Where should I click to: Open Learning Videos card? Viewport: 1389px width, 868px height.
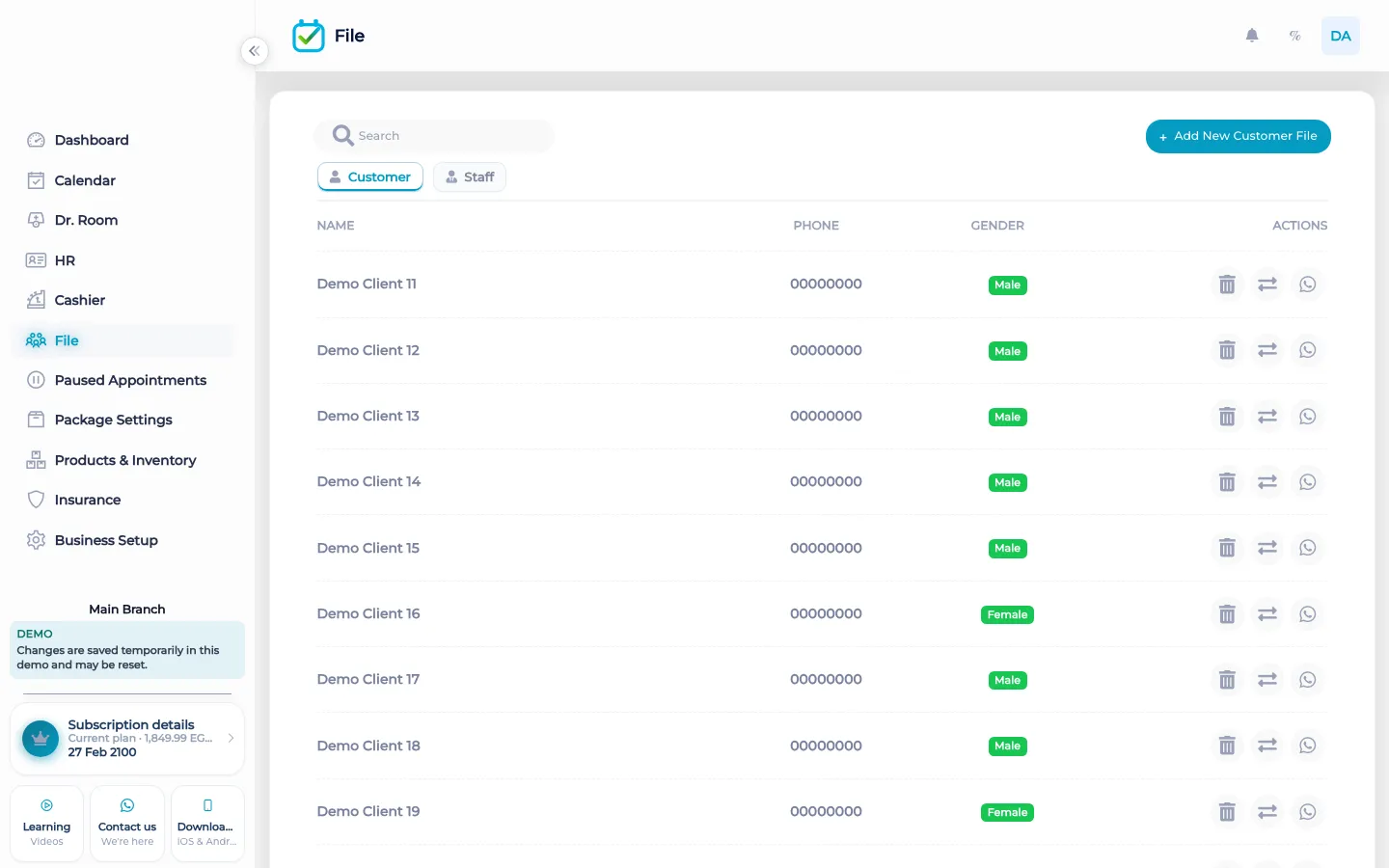[46, 824]
